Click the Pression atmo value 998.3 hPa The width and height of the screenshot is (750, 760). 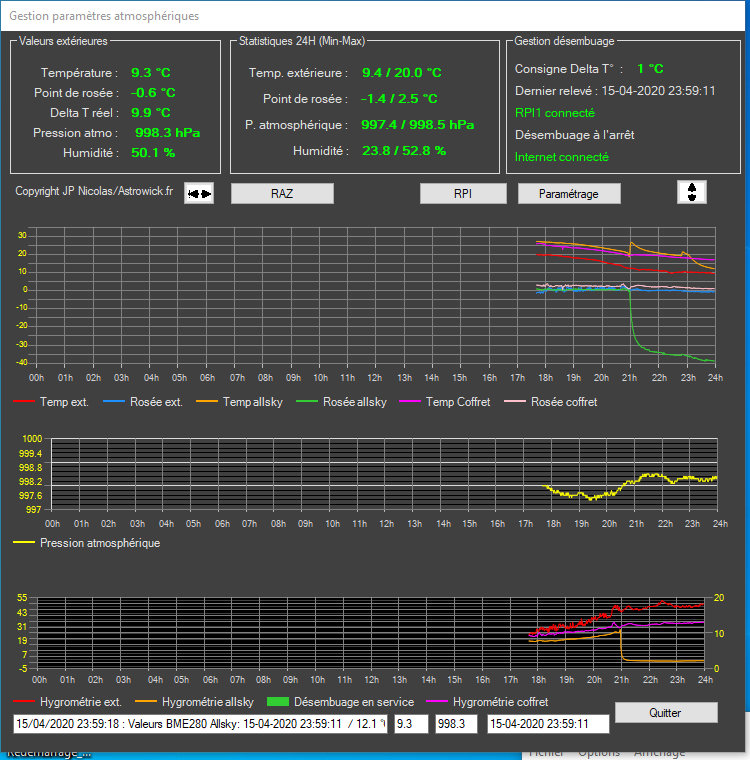coord(168,133)
